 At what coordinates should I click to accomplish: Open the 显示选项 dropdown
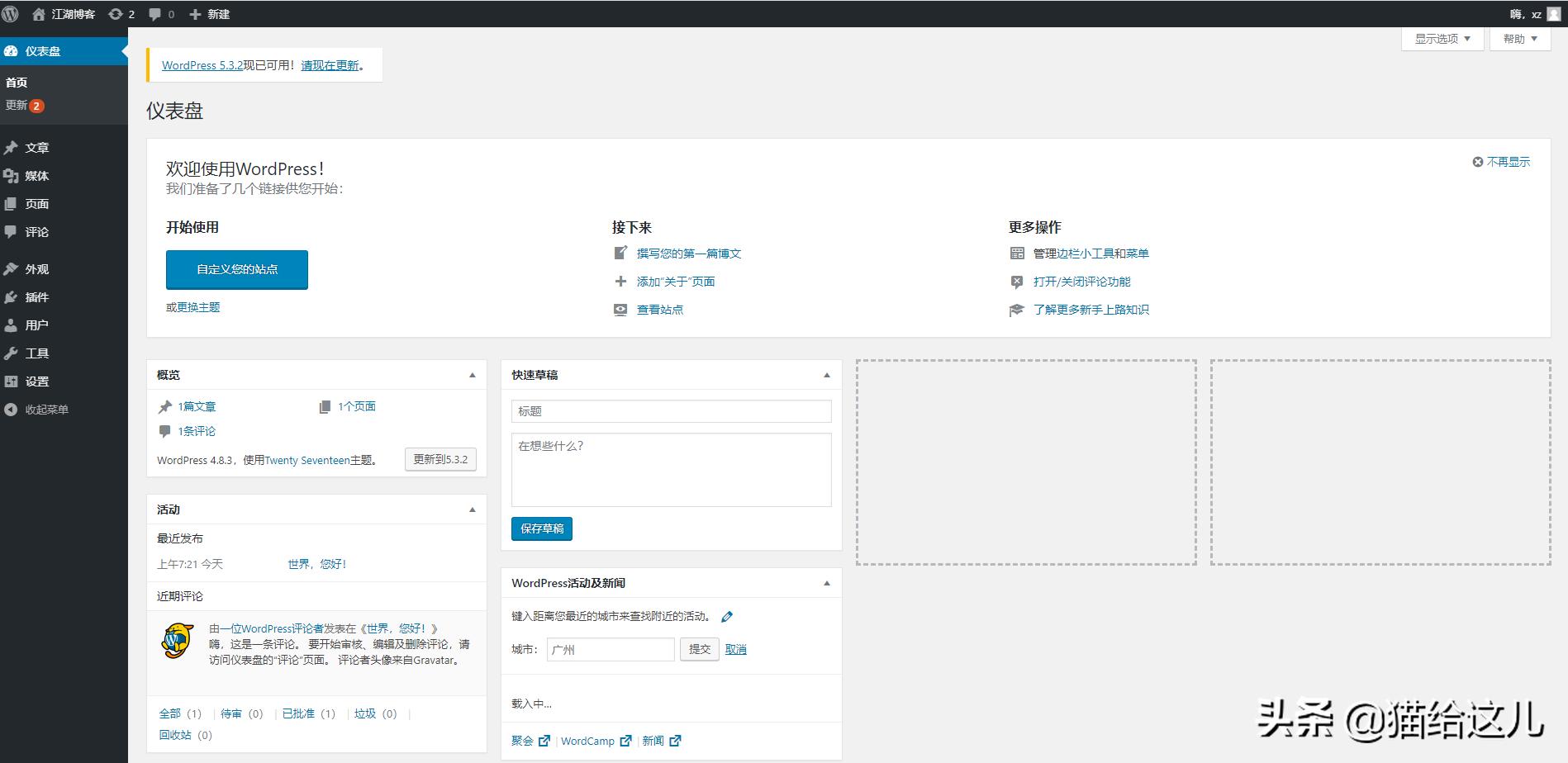point(1441,38)
